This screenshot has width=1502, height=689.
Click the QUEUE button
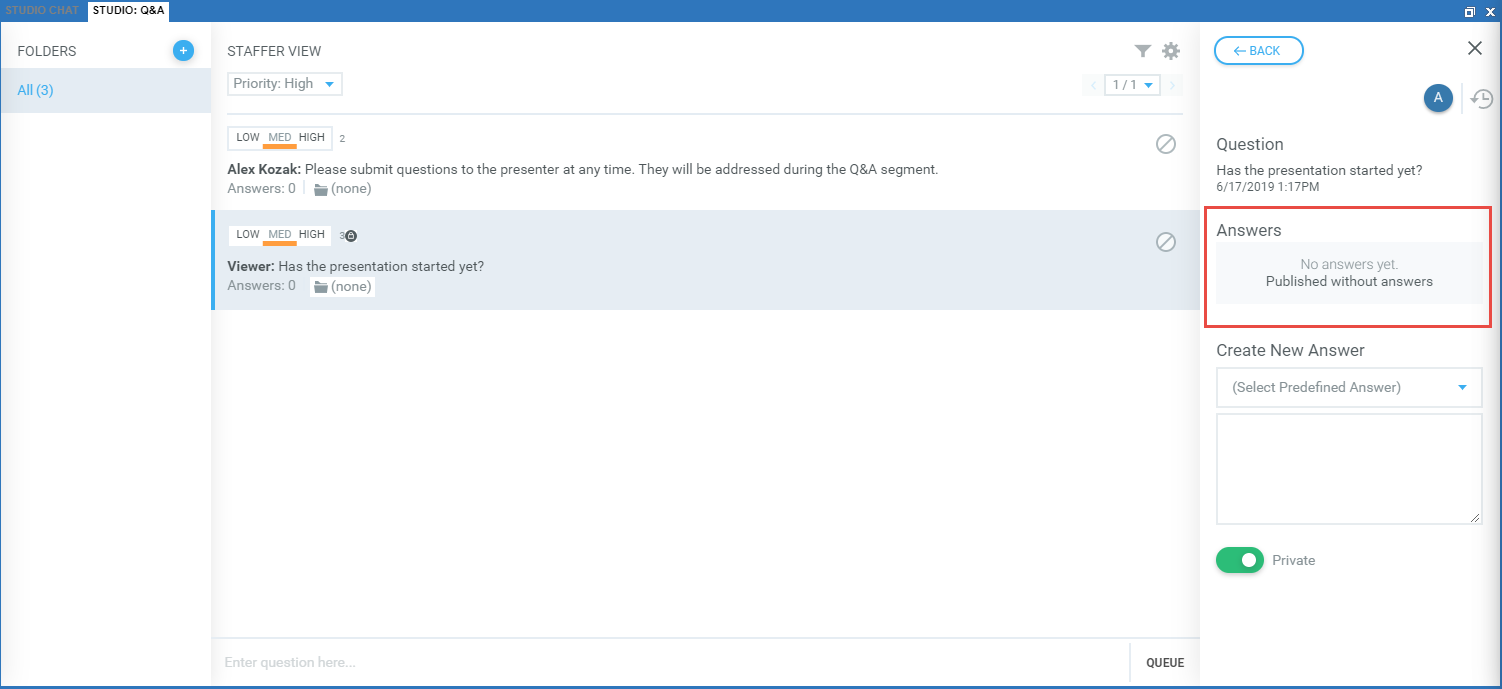[1165, 662]
